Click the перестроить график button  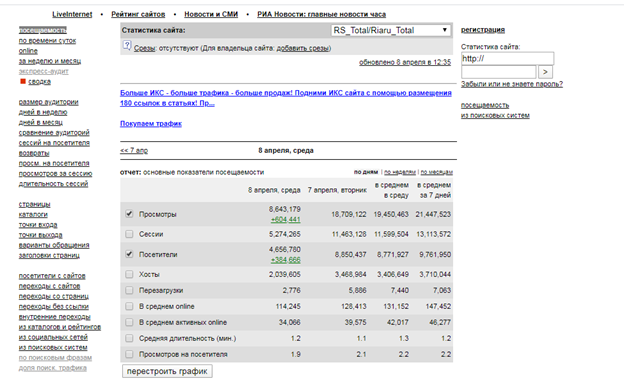167,371
